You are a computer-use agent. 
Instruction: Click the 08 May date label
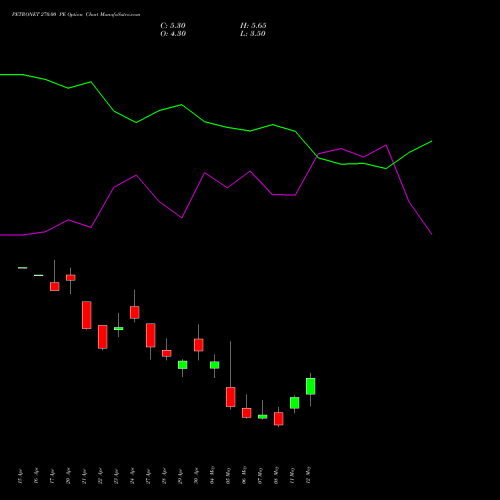pyautogui.click(x=276, y=475)
